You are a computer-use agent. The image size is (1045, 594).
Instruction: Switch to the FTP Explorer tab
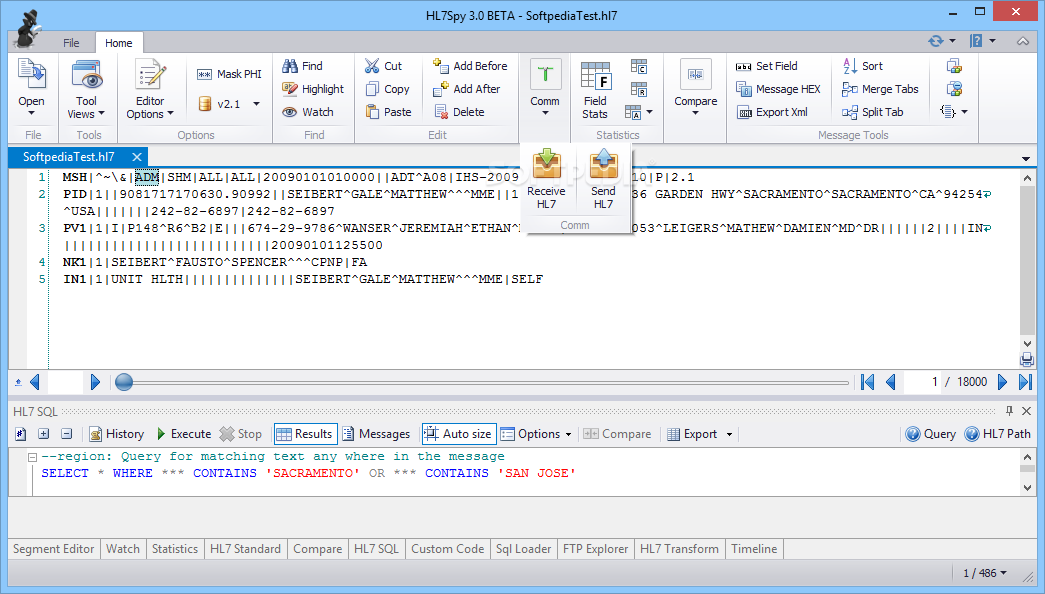pyautogui.click(x=595, y=549)
